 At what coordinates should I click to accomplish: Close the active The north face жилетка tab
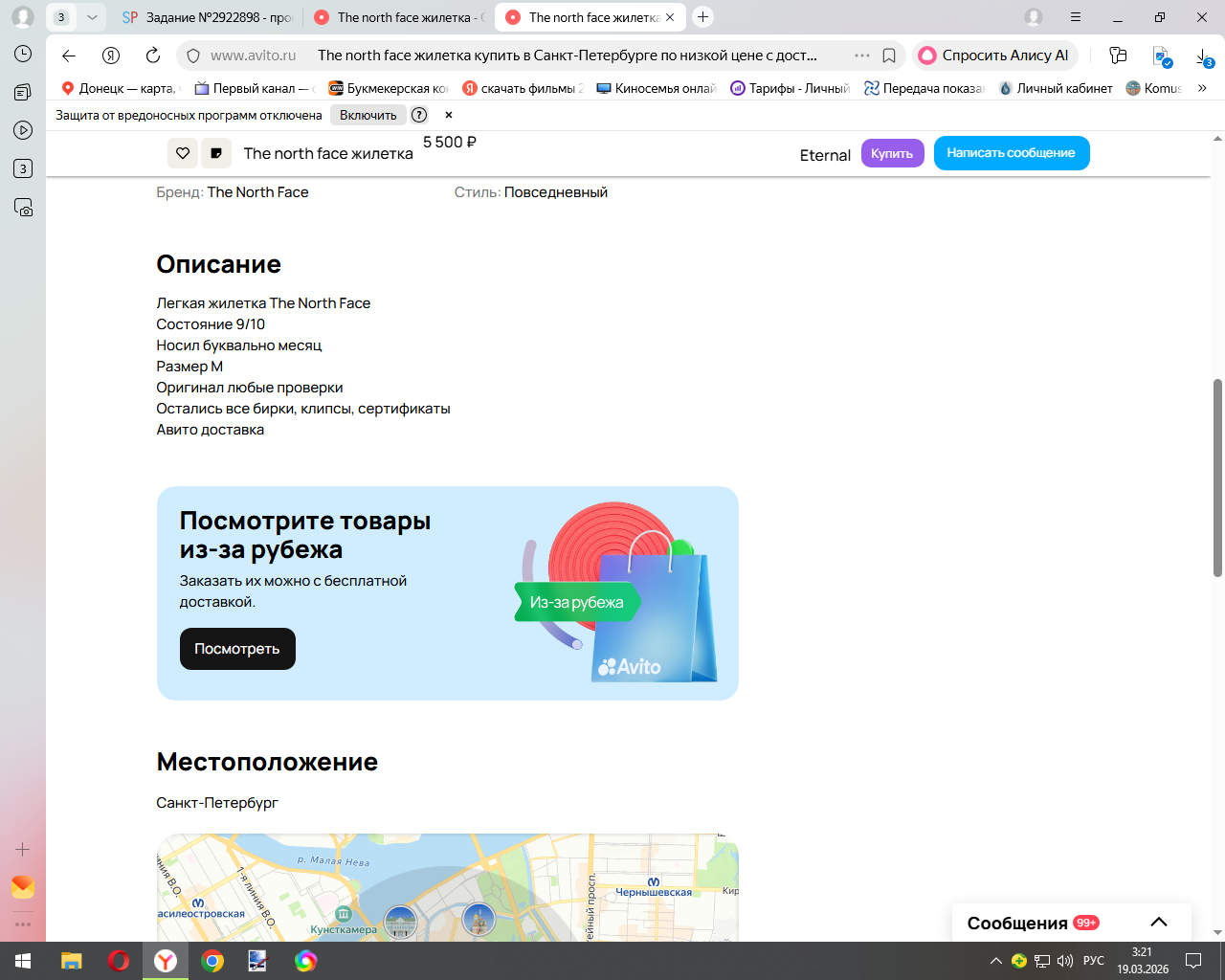(670, 17)
